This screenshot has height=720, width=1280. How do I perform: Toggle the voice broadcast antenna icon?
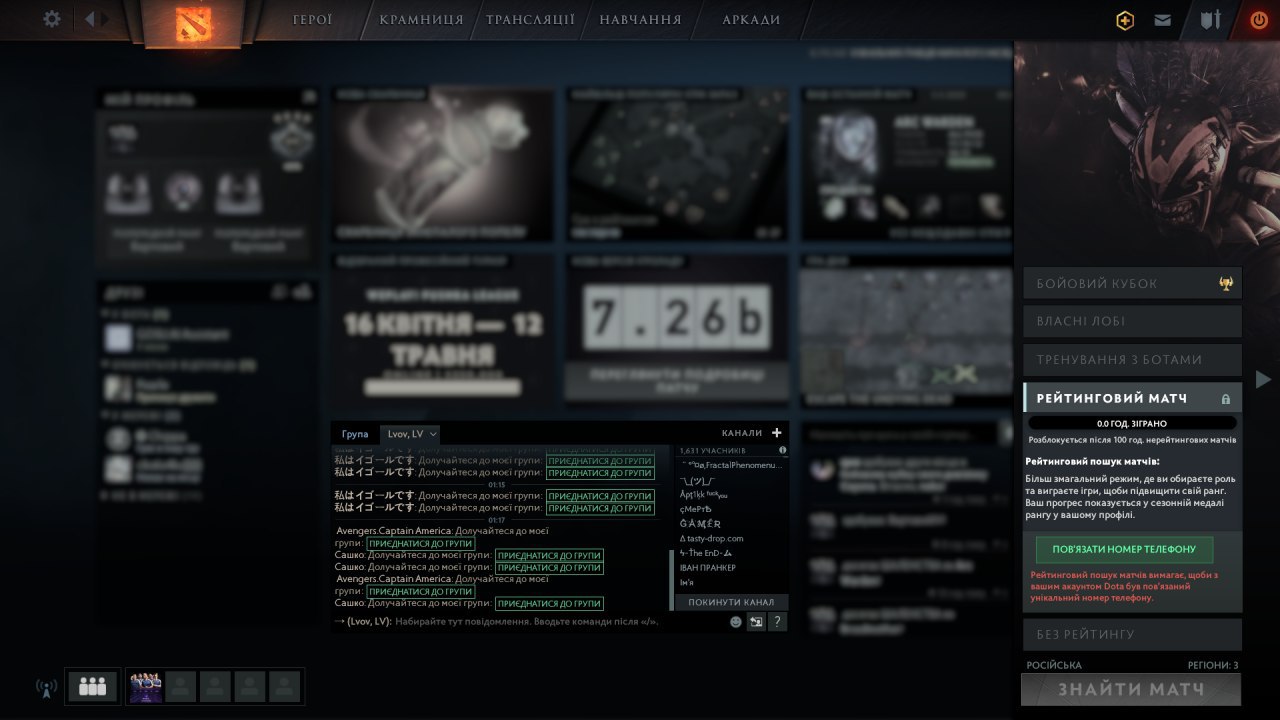46,688
